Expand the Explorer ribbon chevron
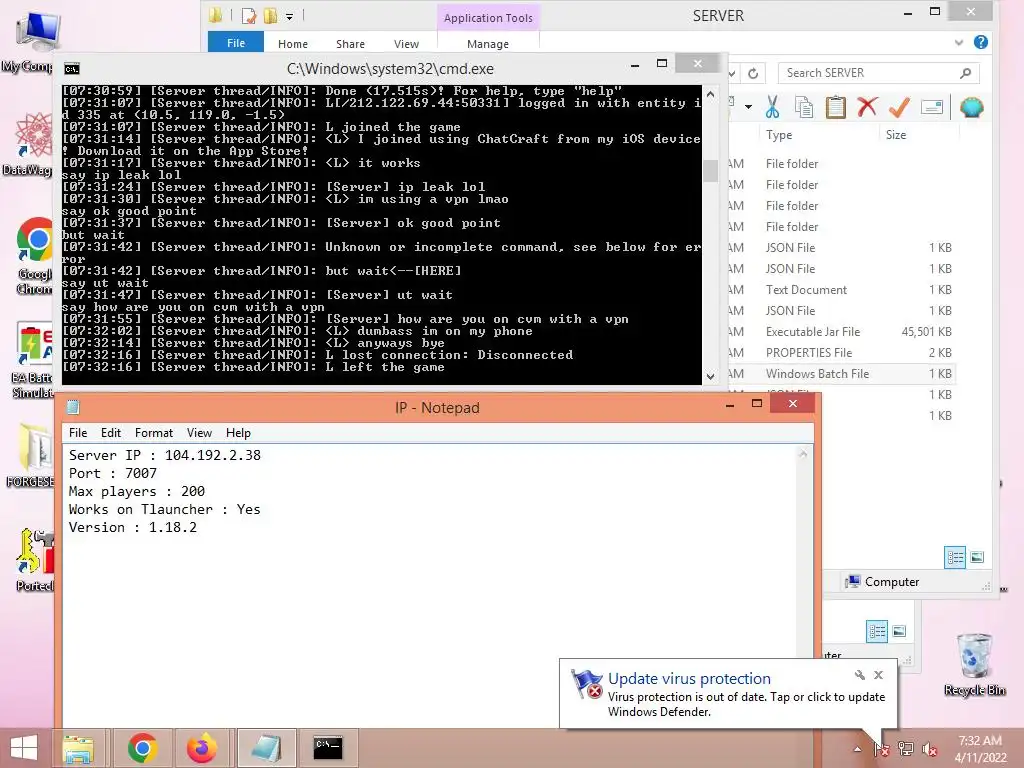The image size is (1024, 768). tap(959, 42)
